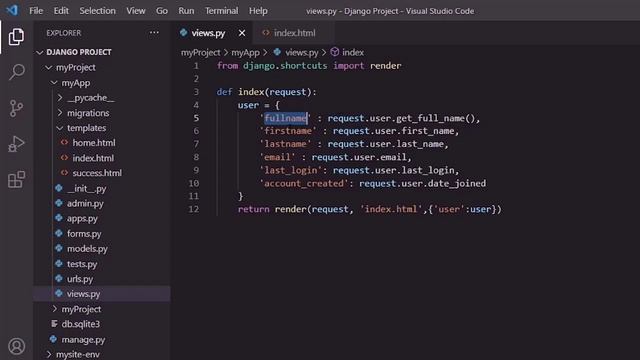Click myProject in the breadcrumb
The width and height of the screenshot is (640, 360).
[200, 52]
